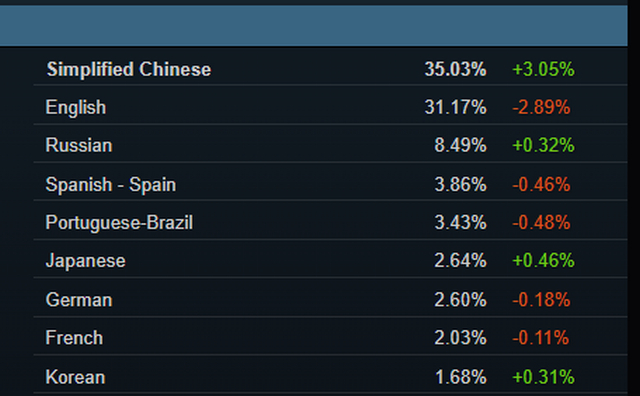This screenshot has width=640, height=396.
Task: Click the 31.17% English share value
Action: click(455, 107)
